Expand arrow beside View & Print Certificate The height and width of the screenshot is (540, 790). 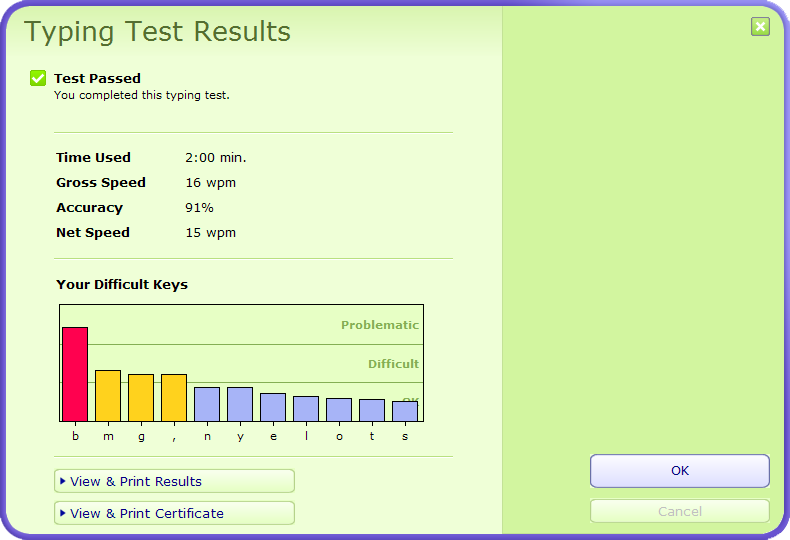click(62, 513)
